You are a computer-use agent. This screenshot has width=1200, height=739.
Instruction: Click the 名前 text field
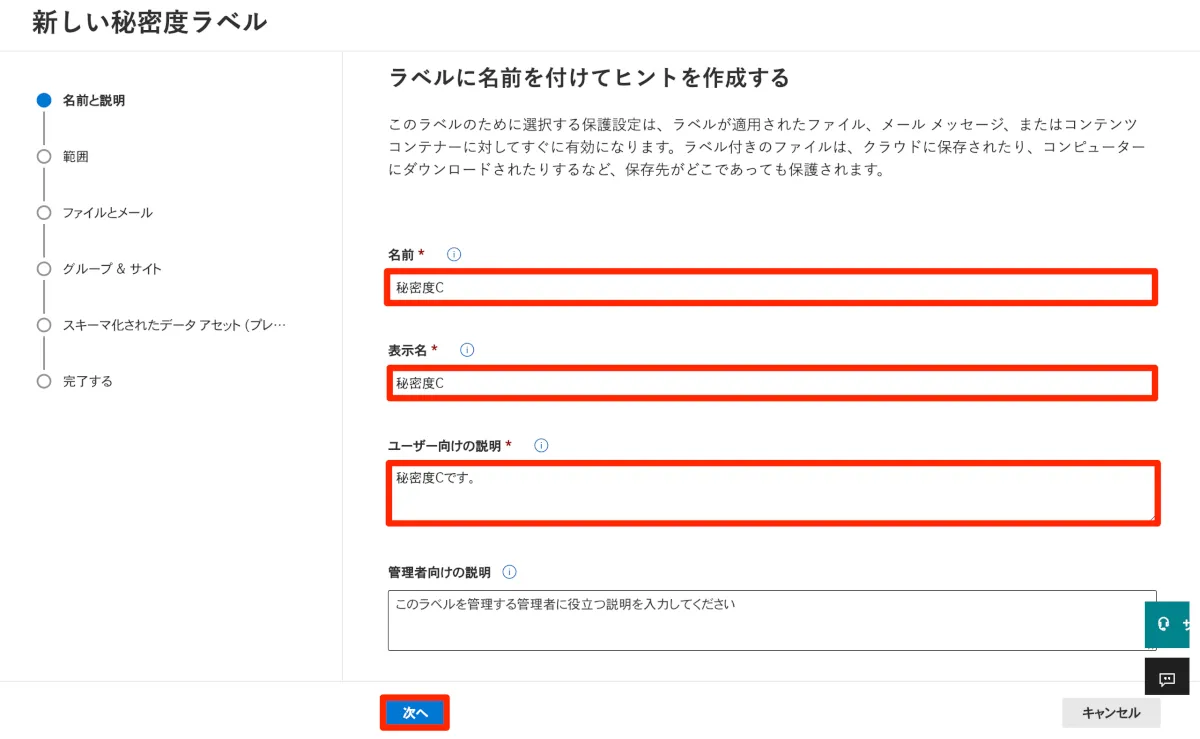click(x=771, y=288)
